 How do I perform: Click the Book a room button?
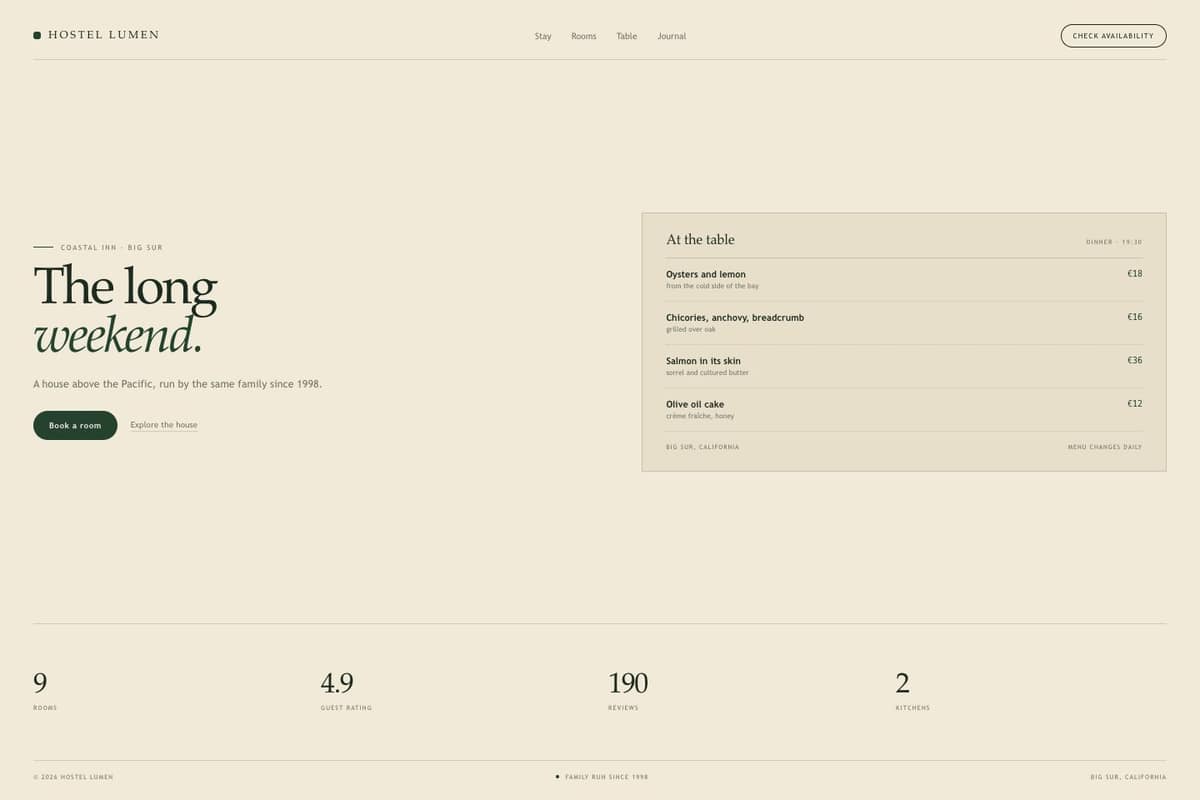coord(75,425)
